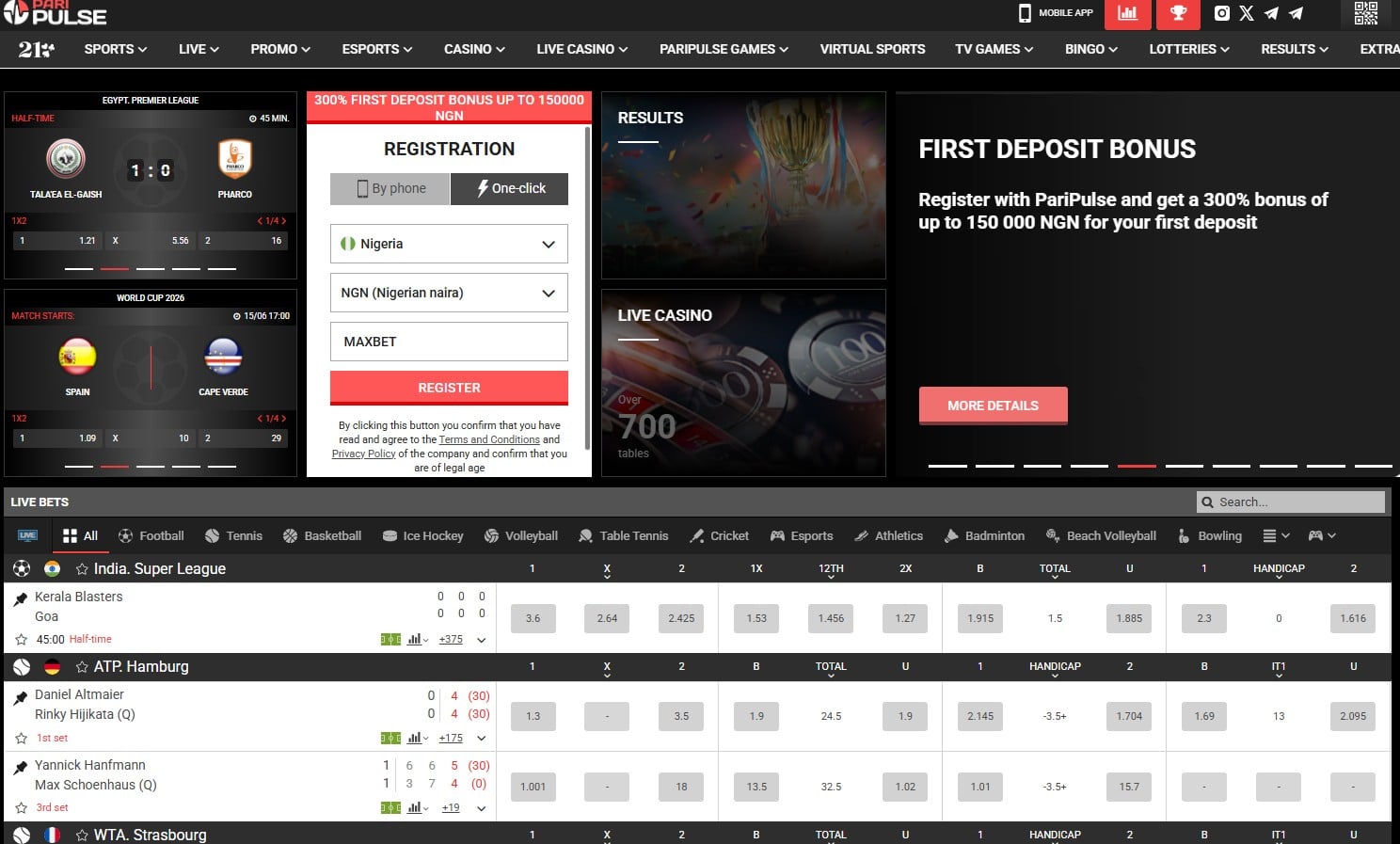Pin the Kerala Blasters vs Goa match
1400x844 pixels.
point(21,598)
